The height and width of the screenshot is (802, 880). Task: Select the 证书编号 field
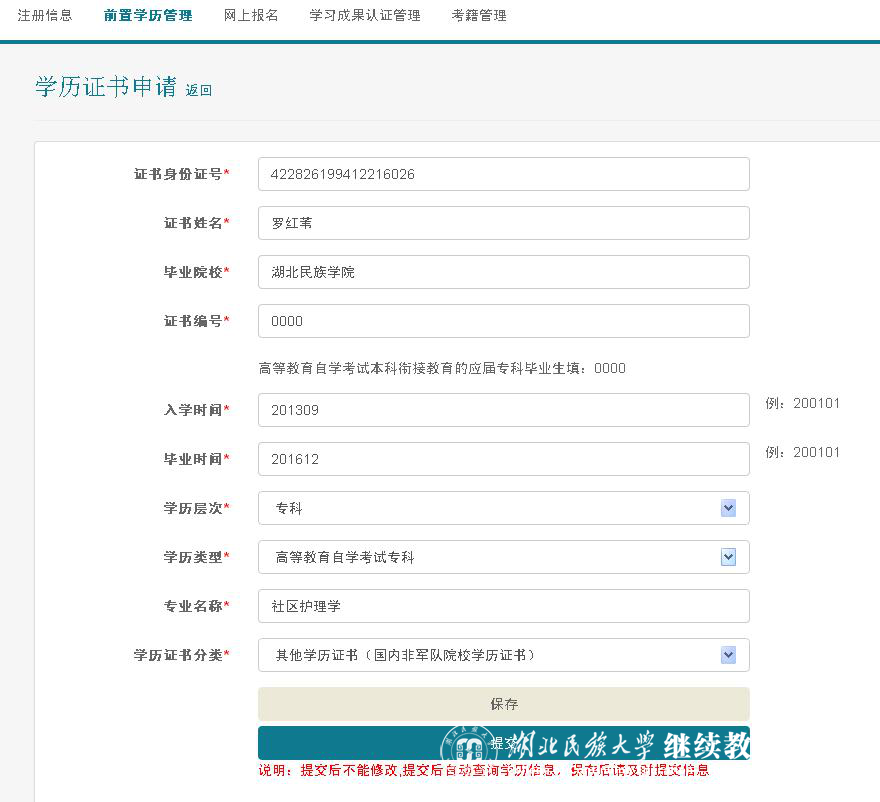point(503,321)
